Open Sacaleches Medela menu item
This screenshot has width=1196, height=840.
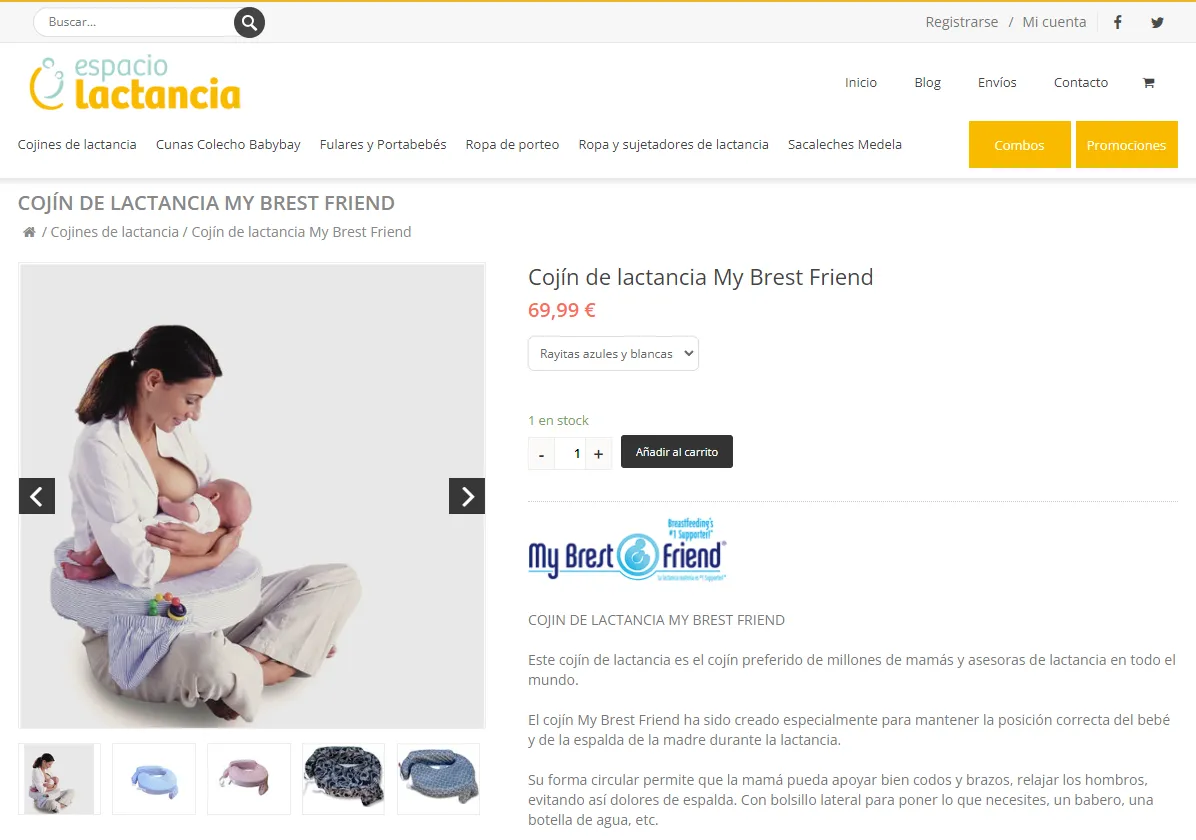click(844, 144)
